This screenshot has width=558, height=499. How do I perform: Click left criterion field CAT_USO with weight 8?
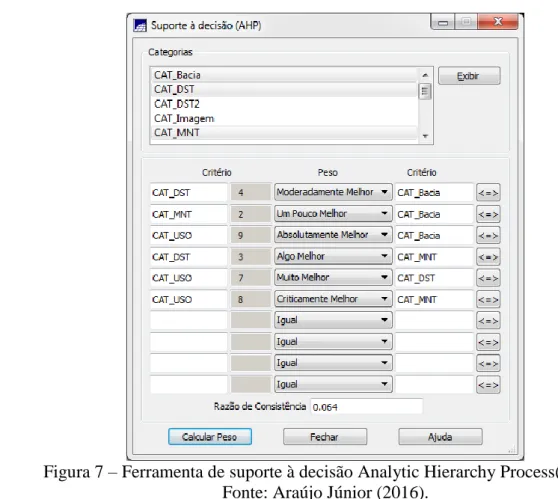click(189, 299)
